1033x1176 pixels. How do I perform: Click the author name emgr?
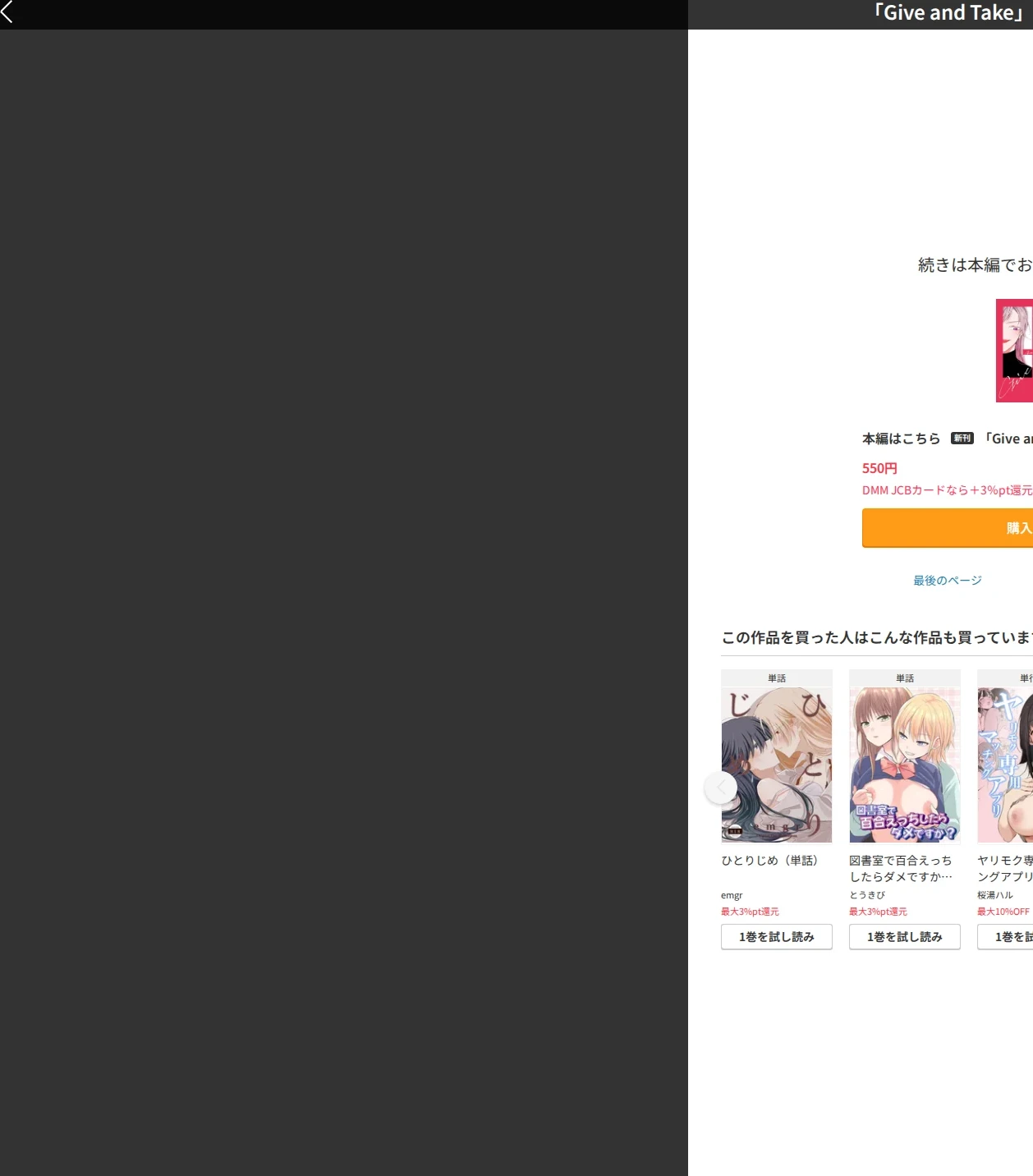point(732,896)
